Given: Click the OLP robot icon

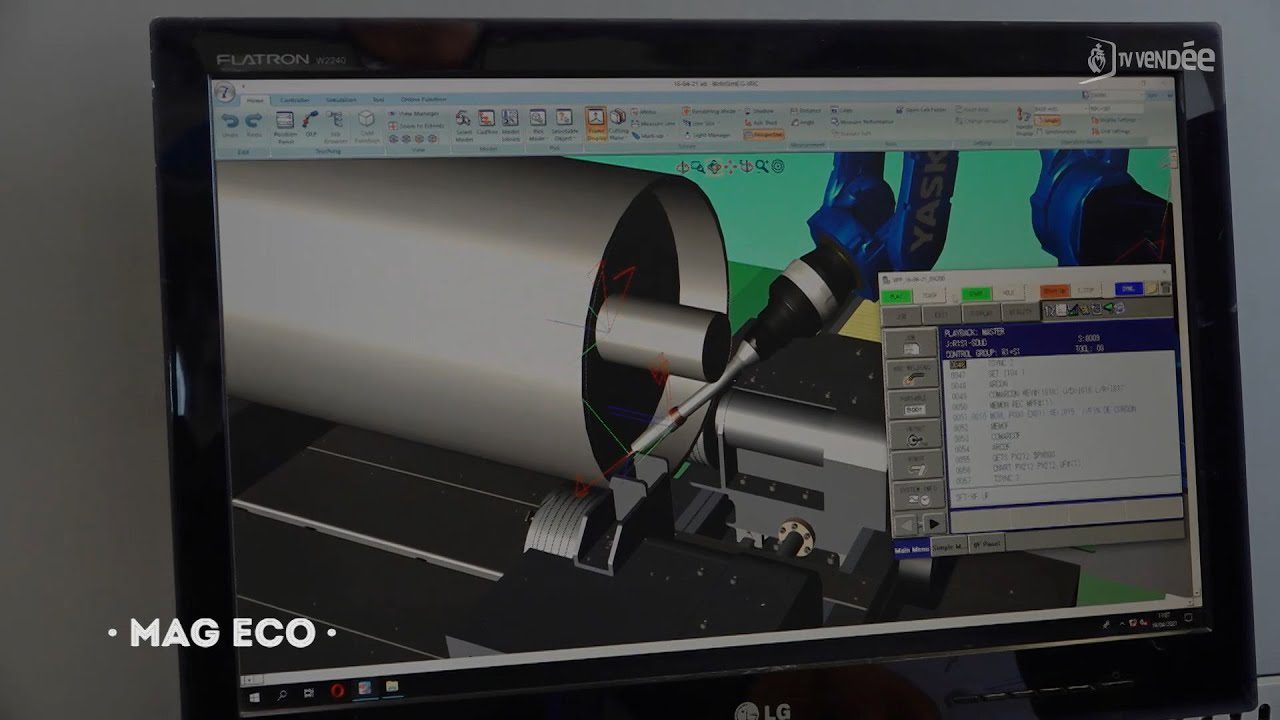Looking at the screenshot, I should coord(311,121).
